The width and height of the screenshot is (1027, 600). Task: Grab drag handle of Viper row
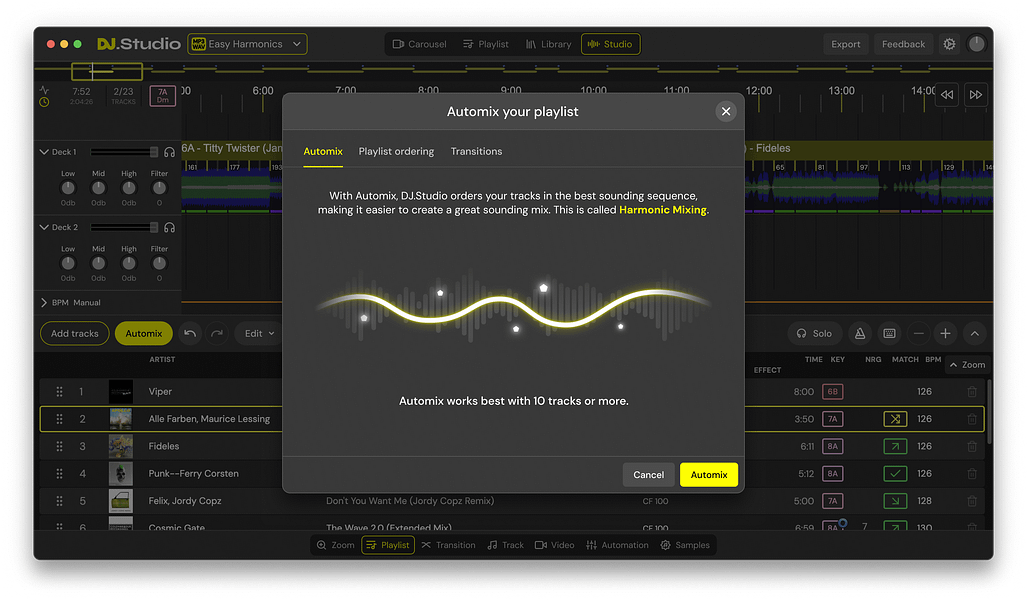click(60, 392)
